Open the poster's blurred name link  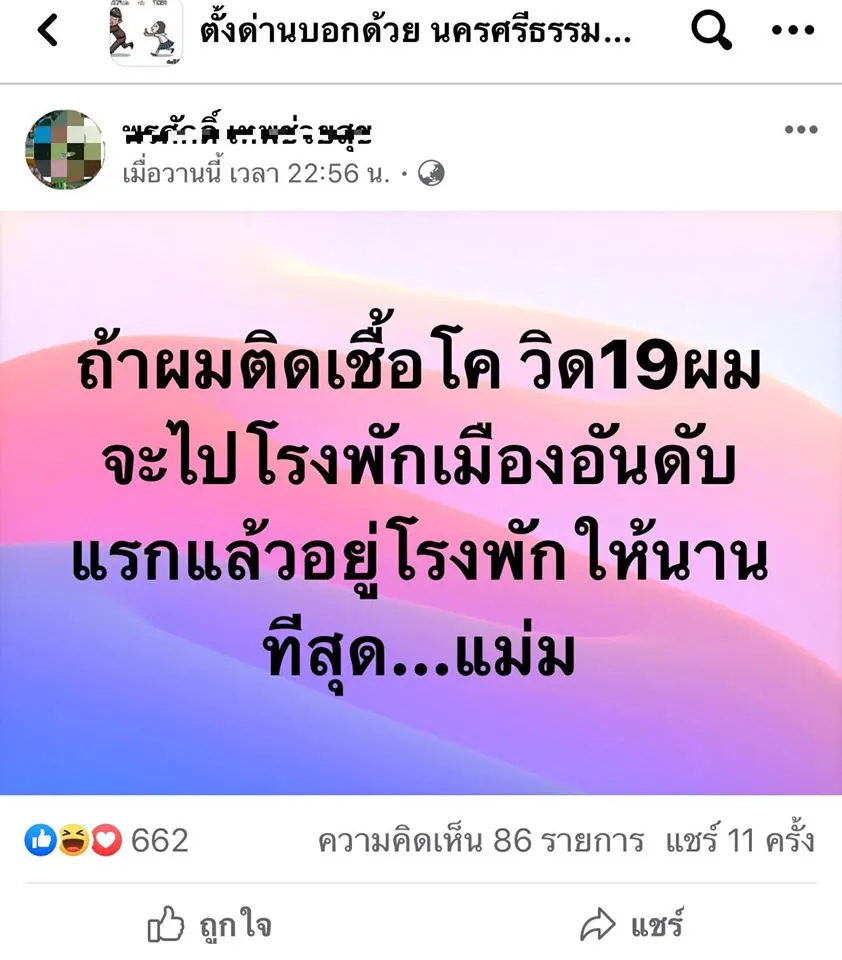pyautogui.click(x=247, y=129)
